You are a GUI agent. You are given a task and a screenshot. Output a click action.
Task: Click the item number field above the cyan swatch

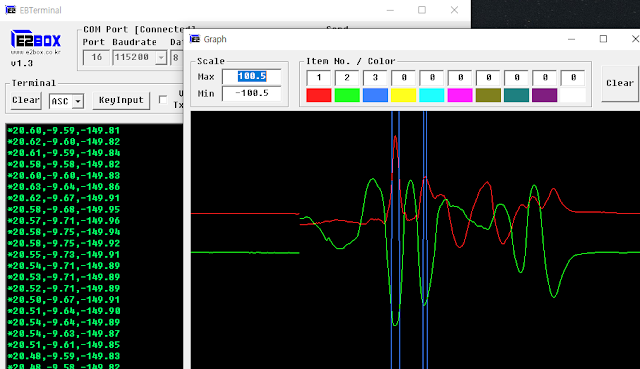coord(432,78)
